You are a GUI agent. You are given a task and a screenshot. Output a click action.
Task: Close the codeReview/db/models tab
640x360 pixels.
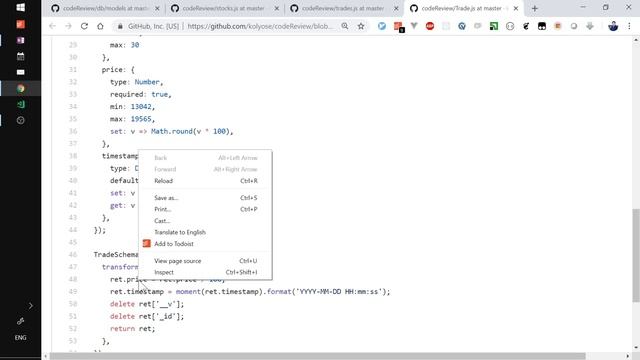click(x=157, y=8)
